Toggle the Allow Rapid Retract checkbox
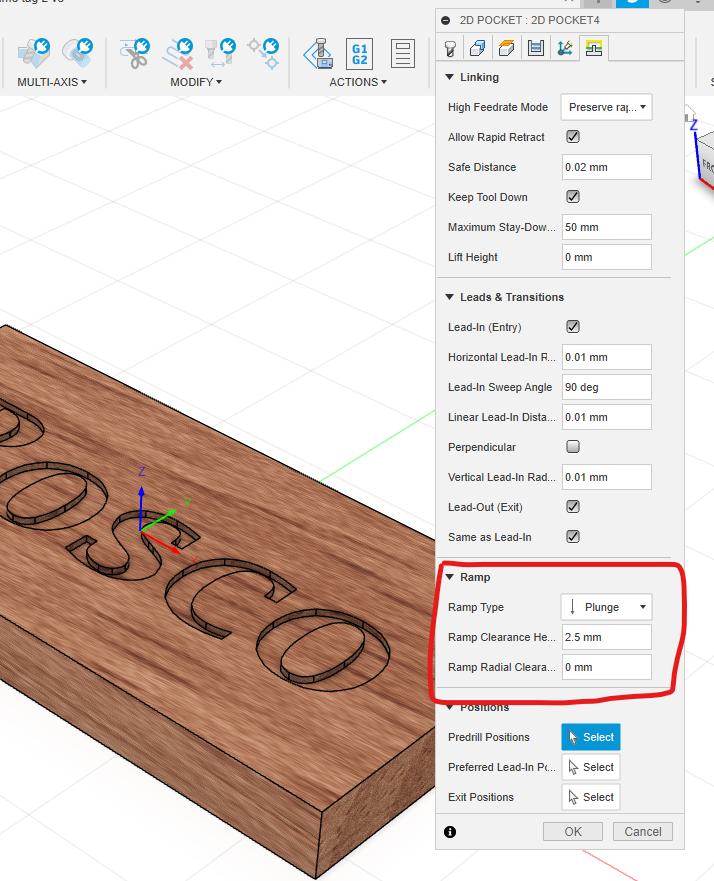The width and height of the screenshot is (714, 881). [x=573, y=137]
